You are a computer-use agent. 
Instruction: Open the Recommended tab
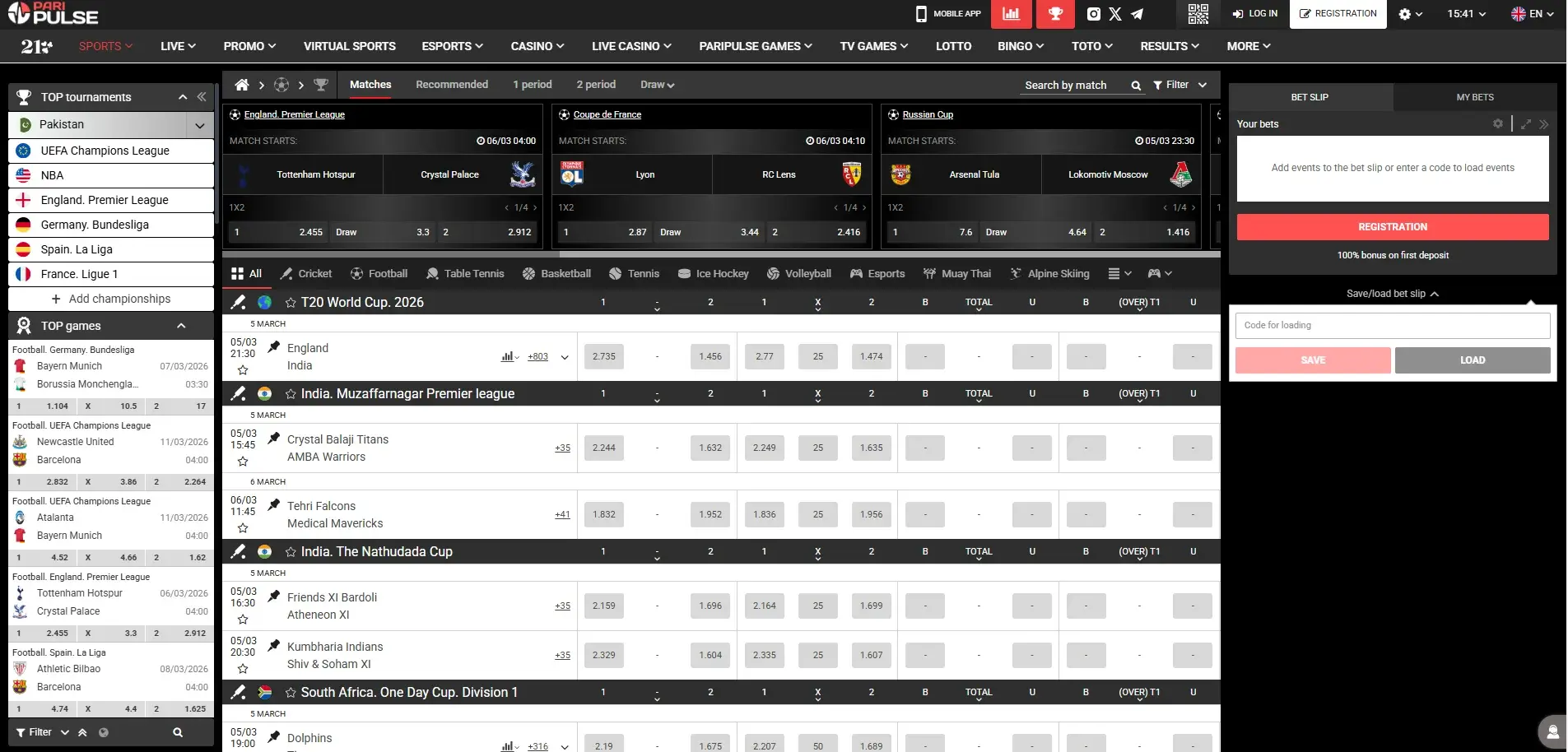[451, 85]
